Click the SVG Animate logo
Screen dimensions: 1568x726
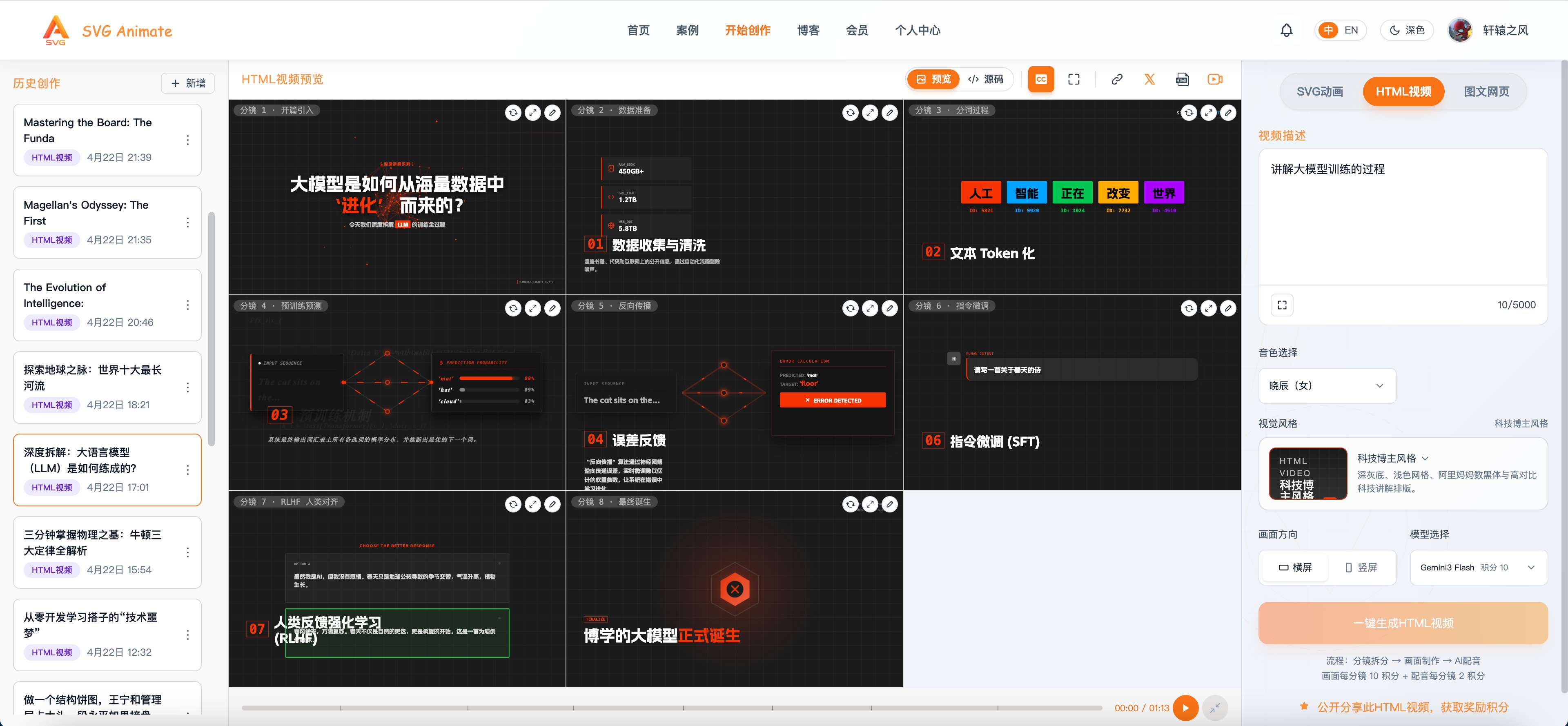click(x=107, y=31)
